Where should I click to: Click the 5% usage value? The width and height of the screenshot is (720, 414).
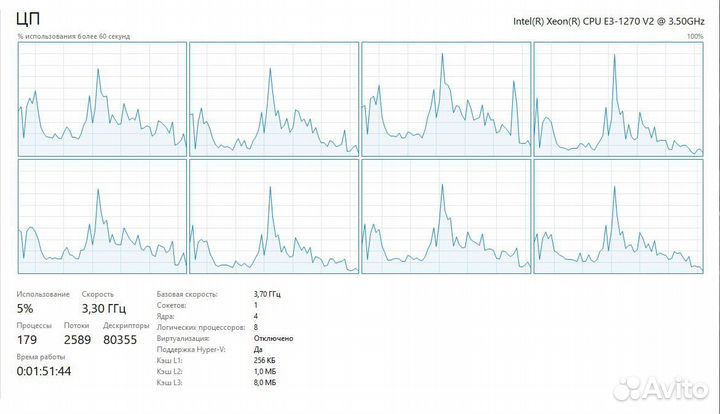pyautogui.click(x=26, y=308)
